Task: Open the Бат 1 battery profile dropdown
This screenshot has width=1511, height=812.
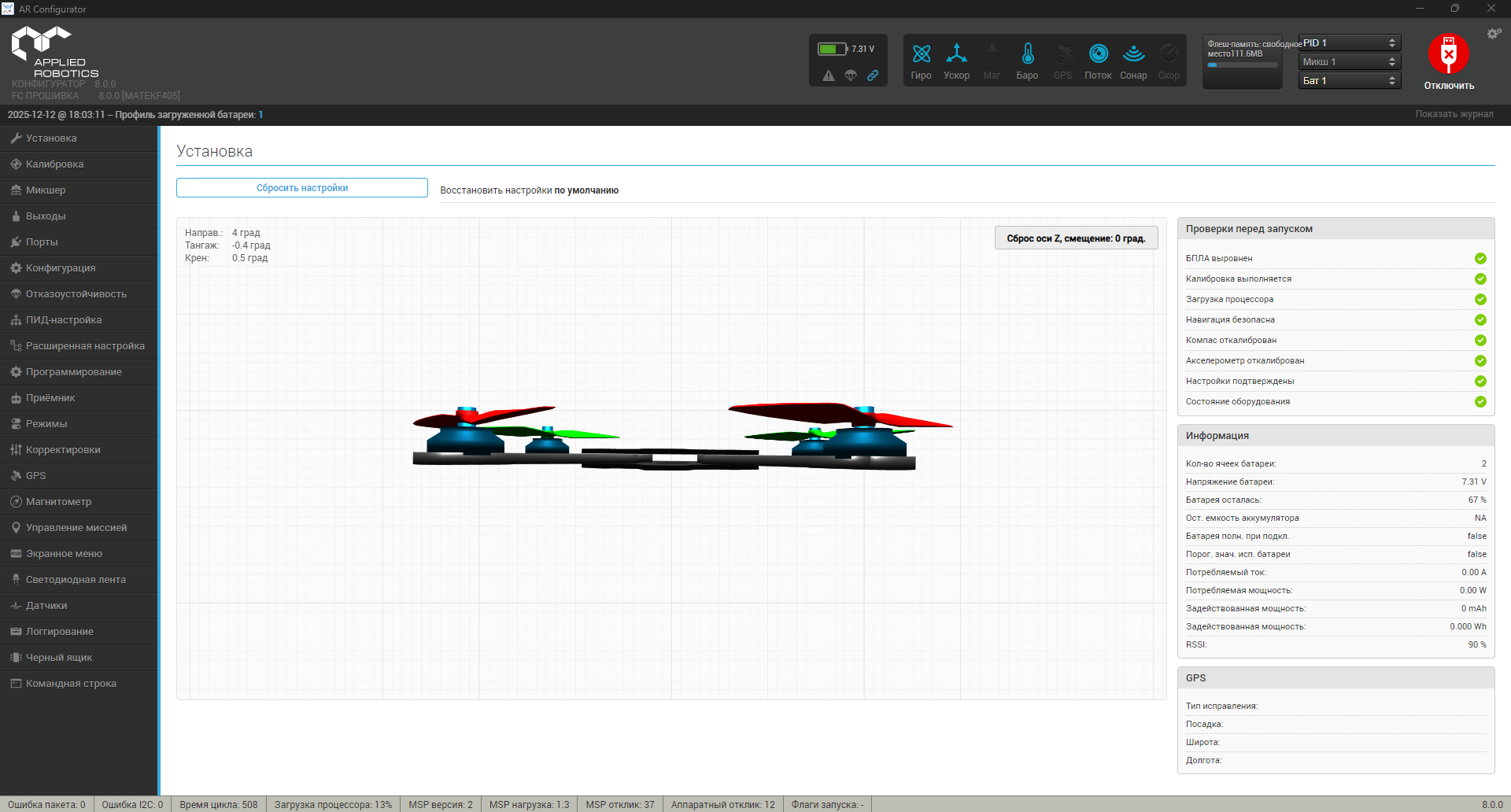Action: click(1349, 81)
